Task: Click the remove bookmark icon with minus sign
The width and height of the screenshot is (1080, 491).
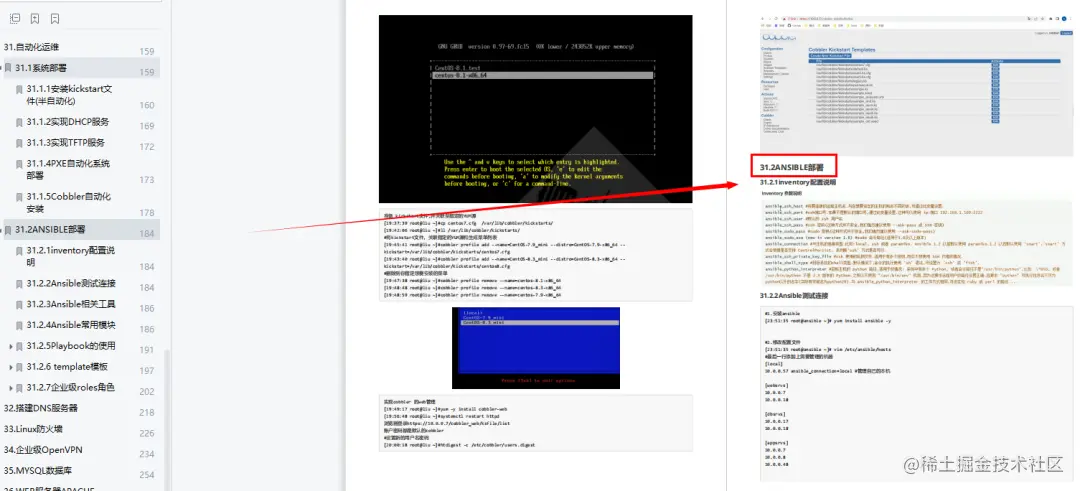Action: point(55,19)
